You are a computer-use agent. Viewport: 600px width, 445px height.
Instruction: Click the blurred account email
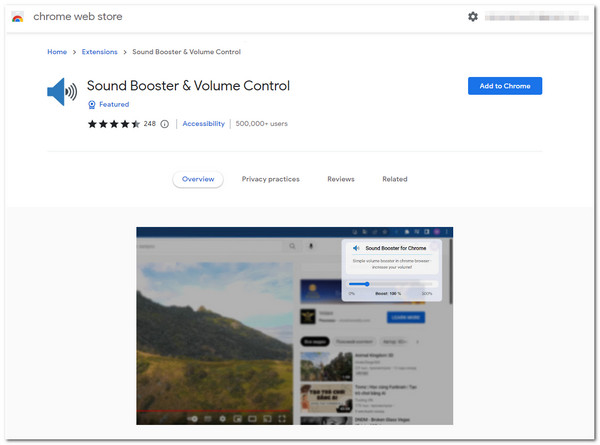coord(536,17)
